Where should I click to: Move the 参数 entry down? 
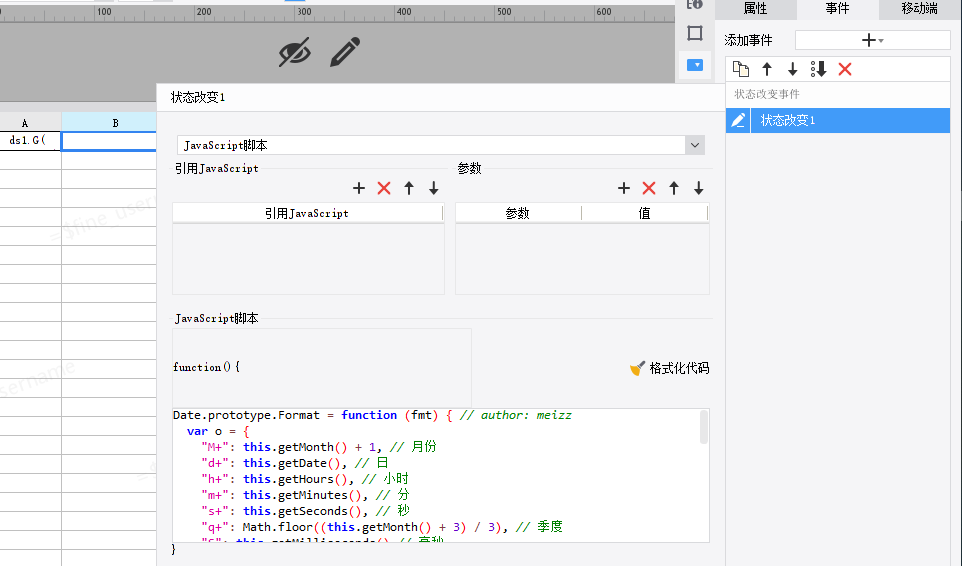[699, 188]
